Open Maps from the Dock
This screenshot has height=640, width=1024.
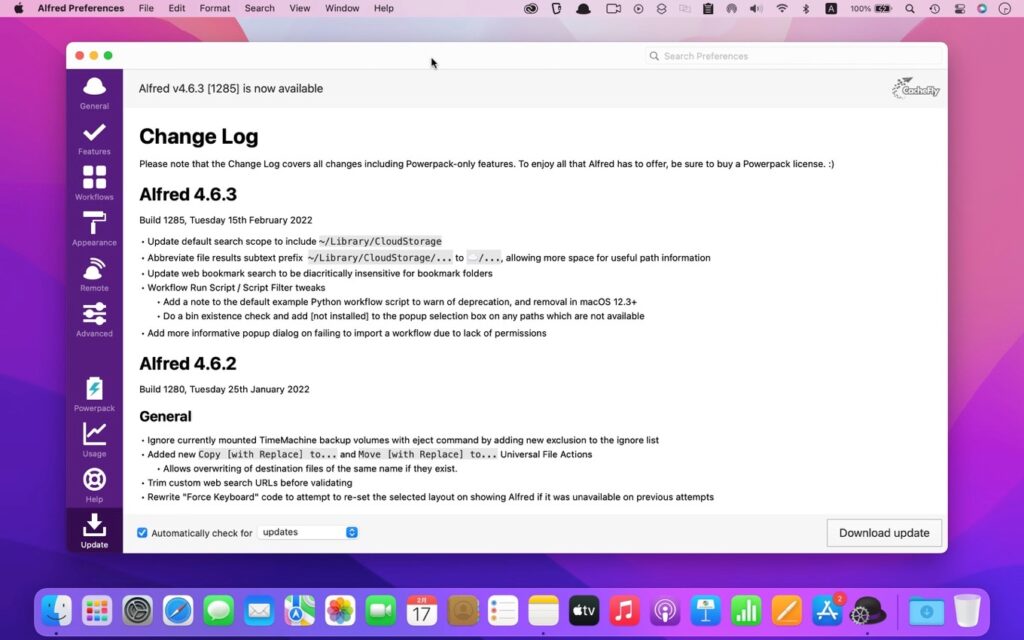pyautogui.click(x=300, y=611)
